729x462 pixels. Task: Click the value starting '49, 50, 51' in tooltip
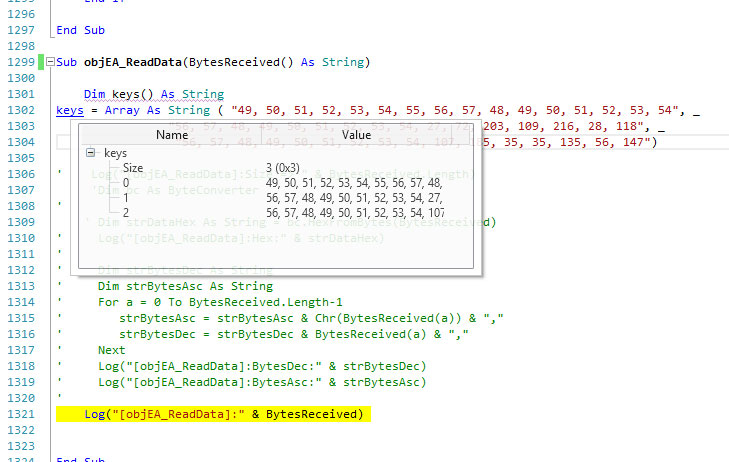point(354,183)
